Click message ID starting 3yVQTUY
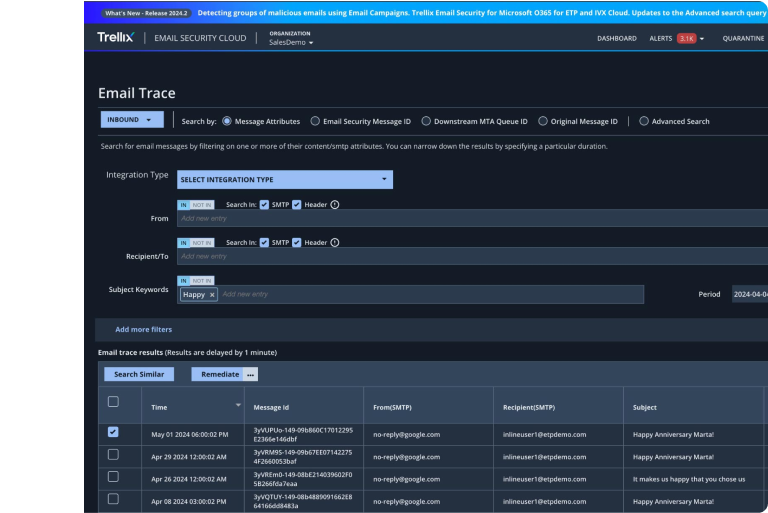Viewport: 768px width, 513px height. tap(303, 501)
